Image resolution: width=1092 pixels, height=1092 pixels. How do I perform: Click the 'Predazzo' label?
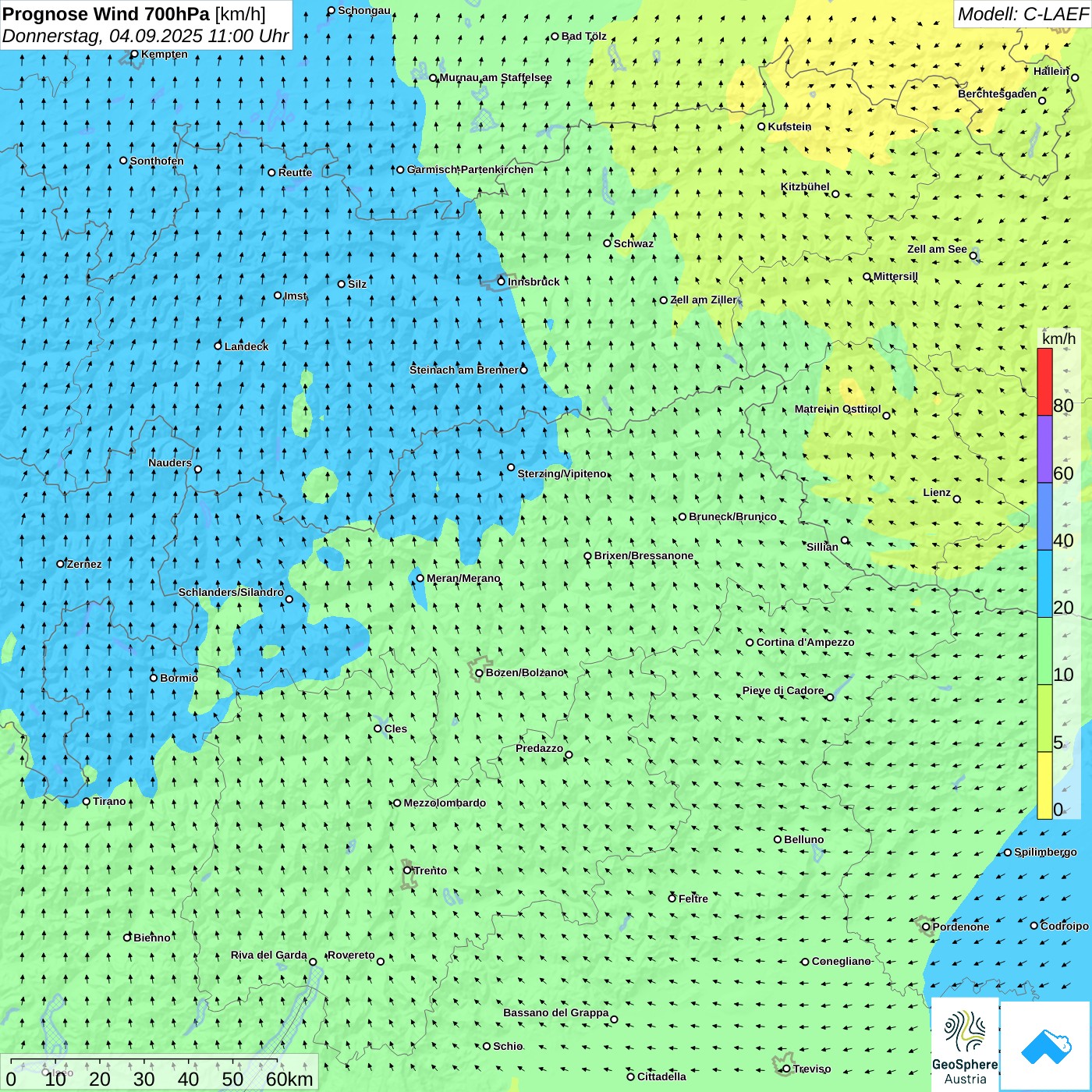(539, 748)
